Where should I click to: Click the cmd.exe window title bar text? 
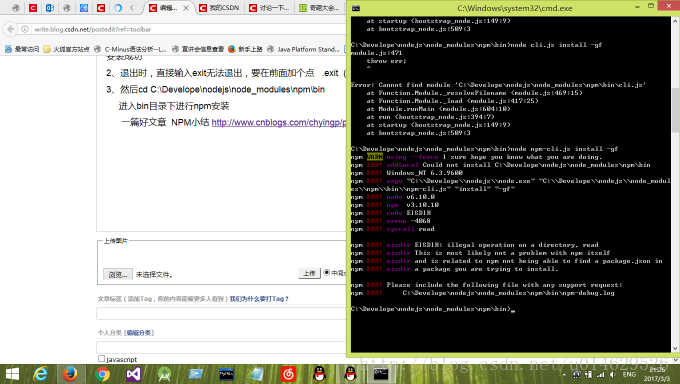tap(515, 8)
